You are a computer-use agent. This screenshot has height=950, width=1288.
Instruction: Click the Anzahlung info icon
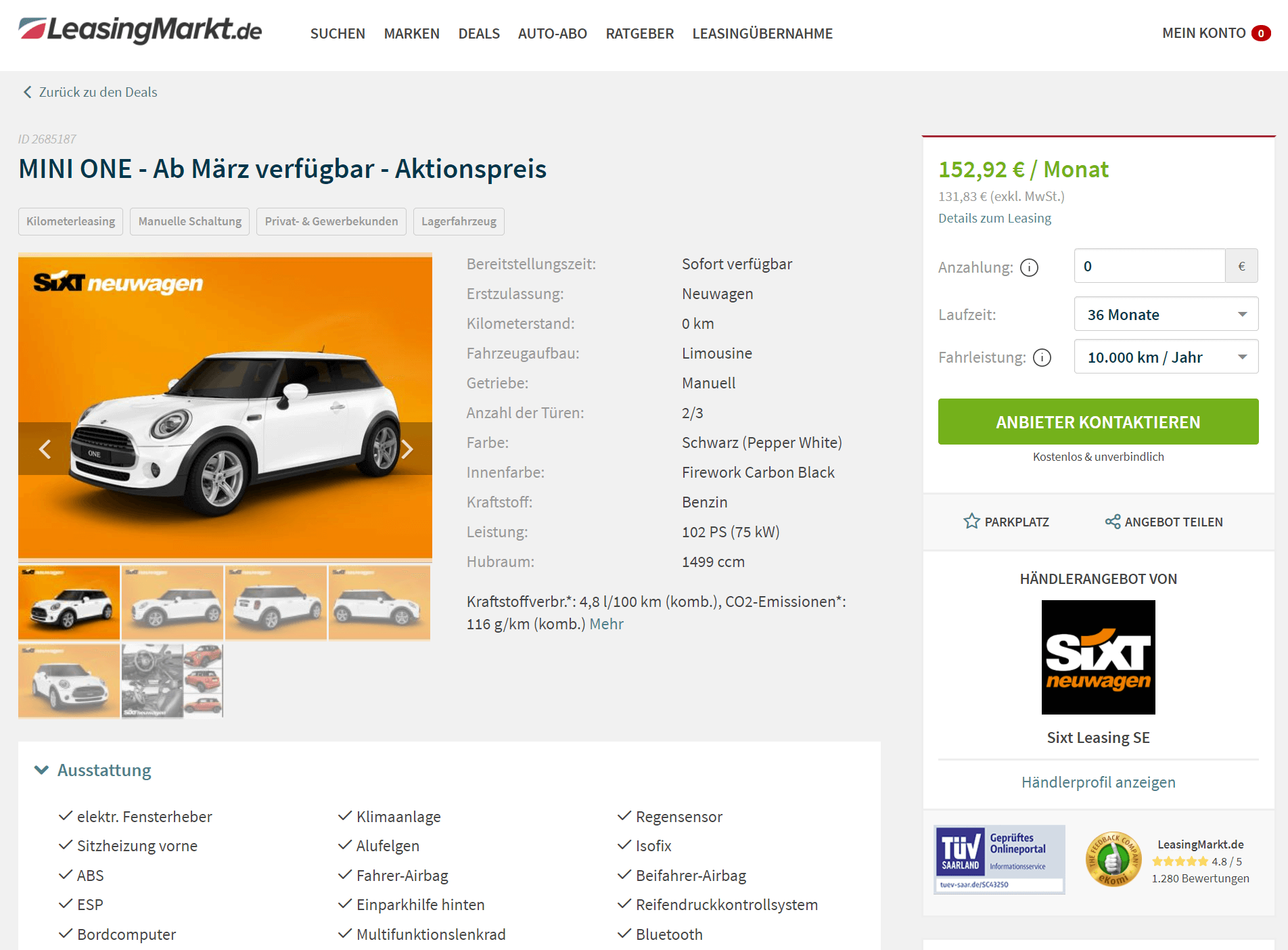coord(1029,268)
